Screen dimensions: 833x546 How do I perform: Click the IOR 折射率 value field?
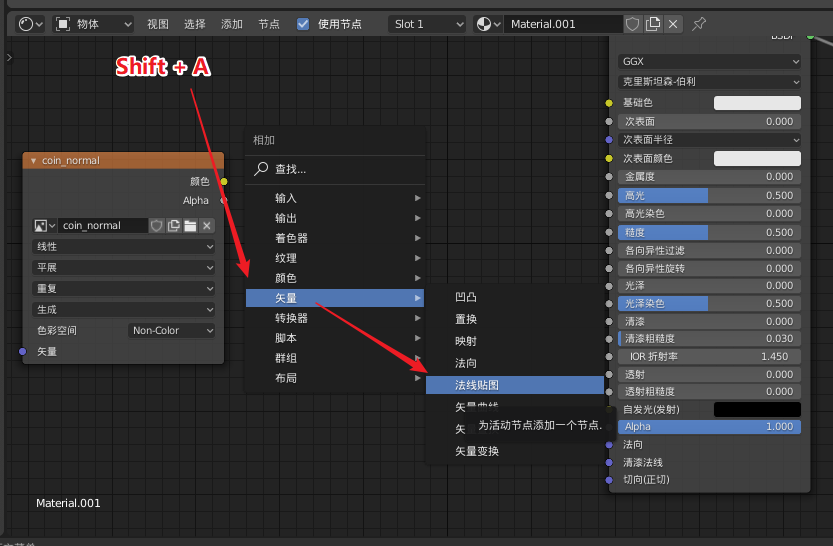click(x=709, y=356)
